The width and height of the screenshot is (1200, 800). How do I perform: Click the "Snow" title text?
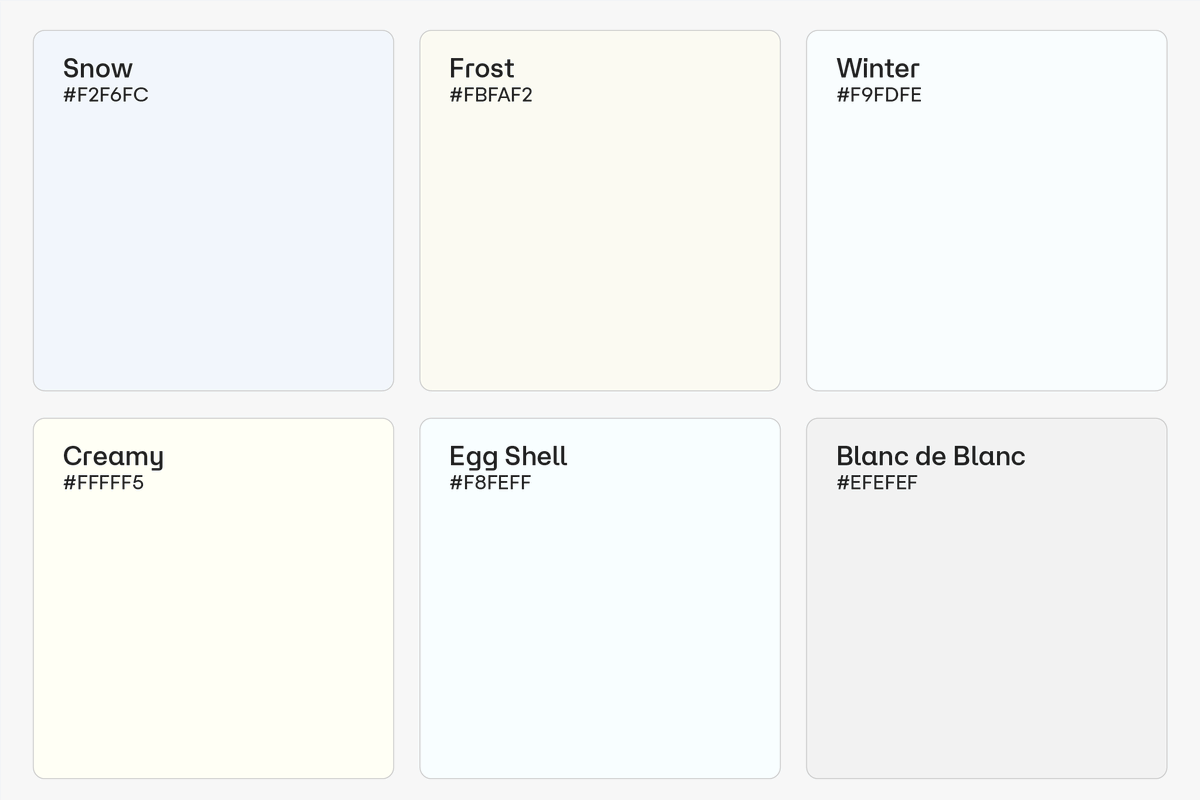[x=98, y=68]
